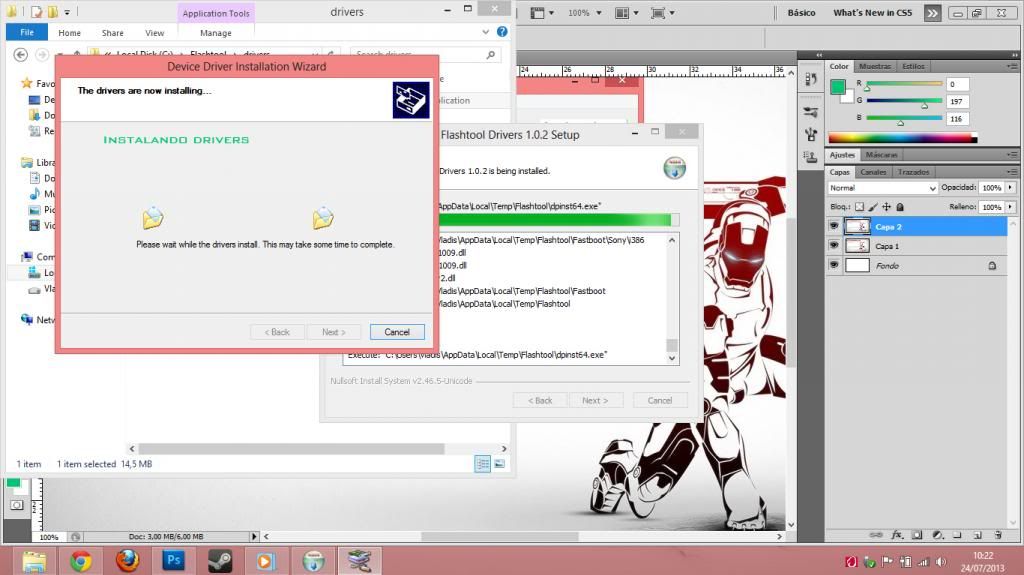
Task: Open Google Chrome from the taskbar
Action: tap(81, 561)
